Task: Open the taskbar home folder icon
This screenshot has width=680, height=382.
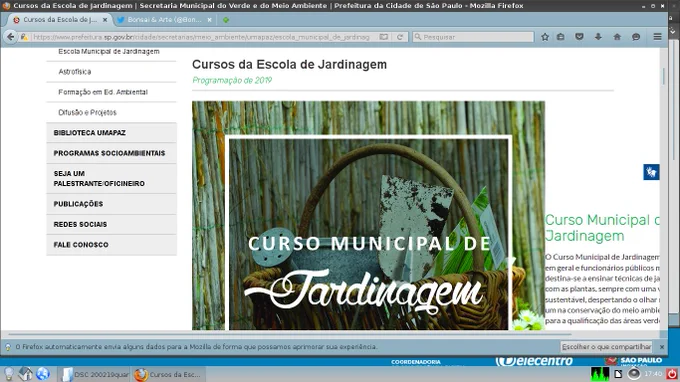Action: click(26, 374)
